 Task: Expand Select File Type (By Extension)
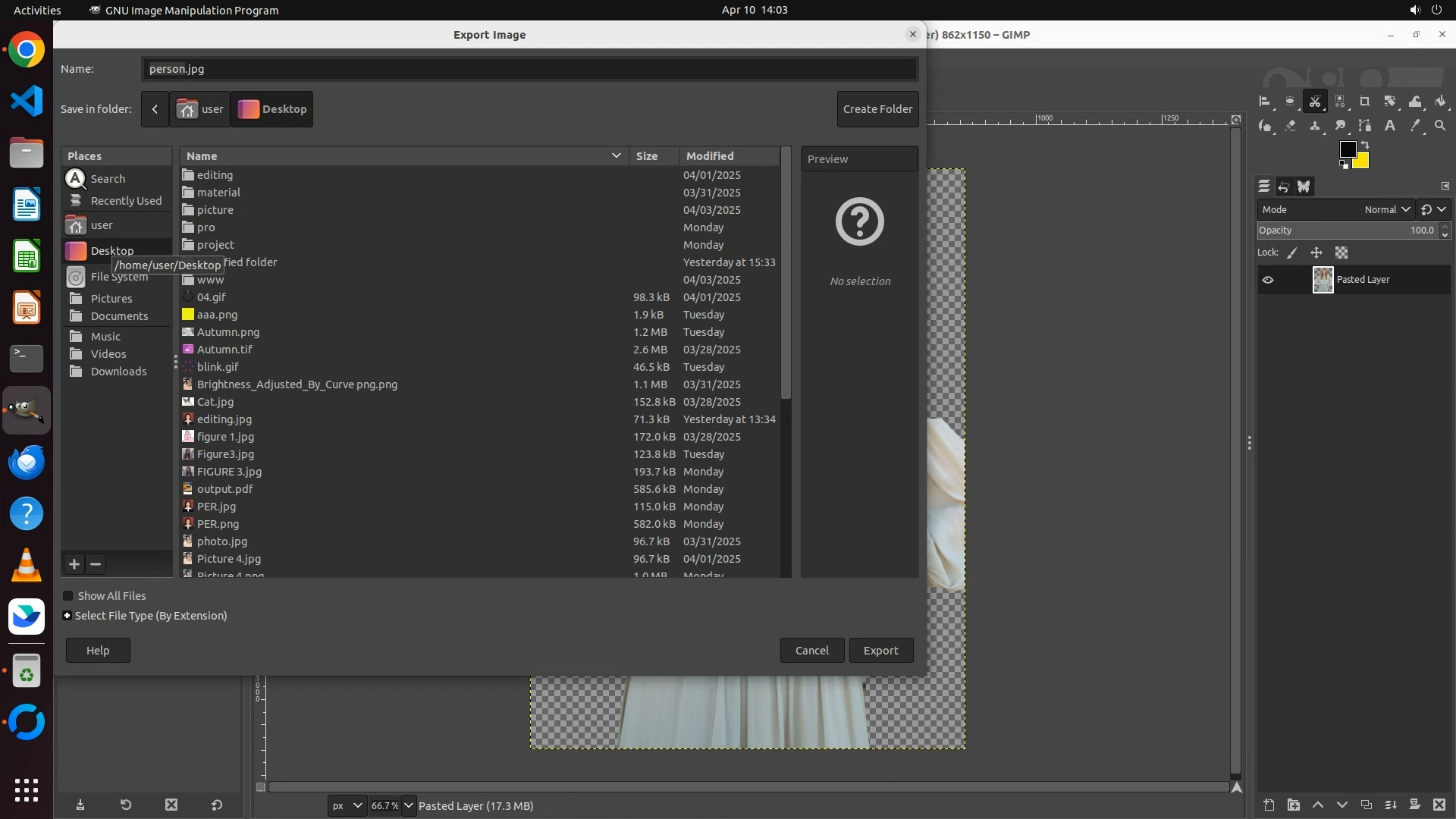point(67,616)
